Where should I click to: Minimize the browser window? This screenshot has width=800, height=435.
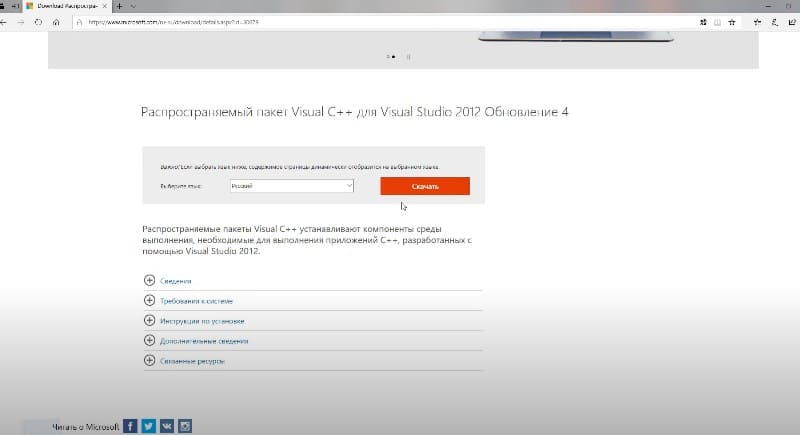point(768,6)
